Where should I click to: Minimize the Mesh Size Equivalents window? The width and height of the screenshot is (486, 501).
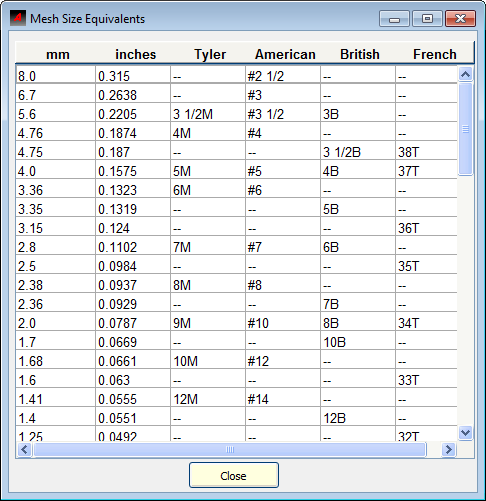(x=394, y=19)
